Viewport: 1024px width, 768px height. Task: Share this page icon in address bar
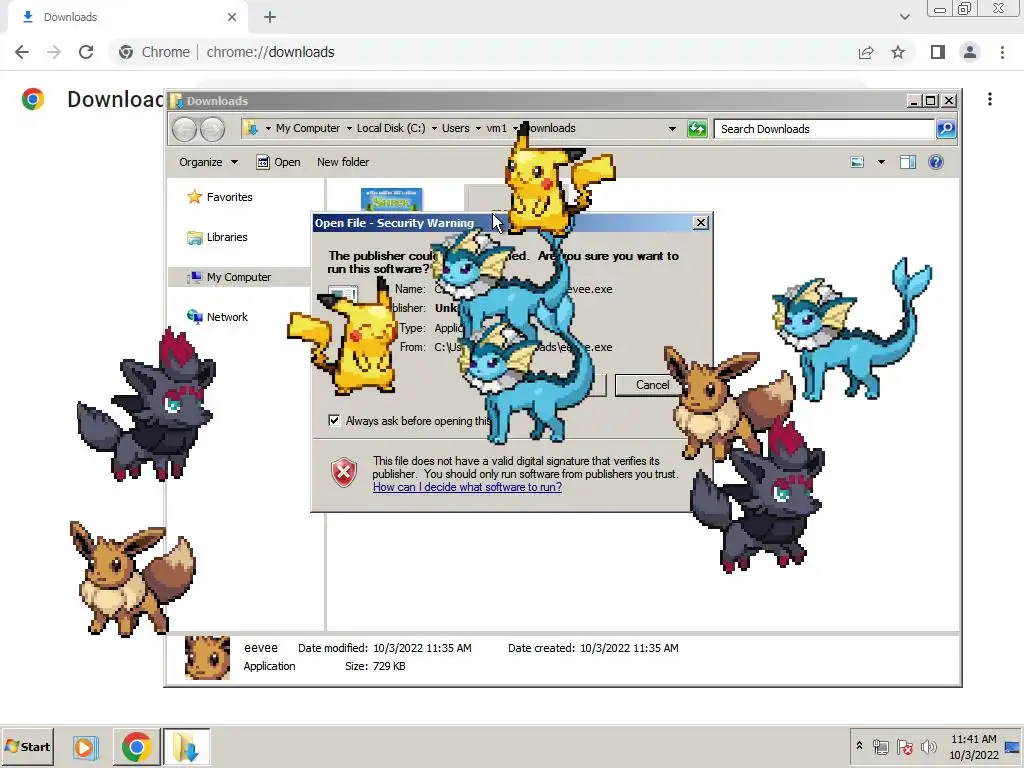[866, 52]
